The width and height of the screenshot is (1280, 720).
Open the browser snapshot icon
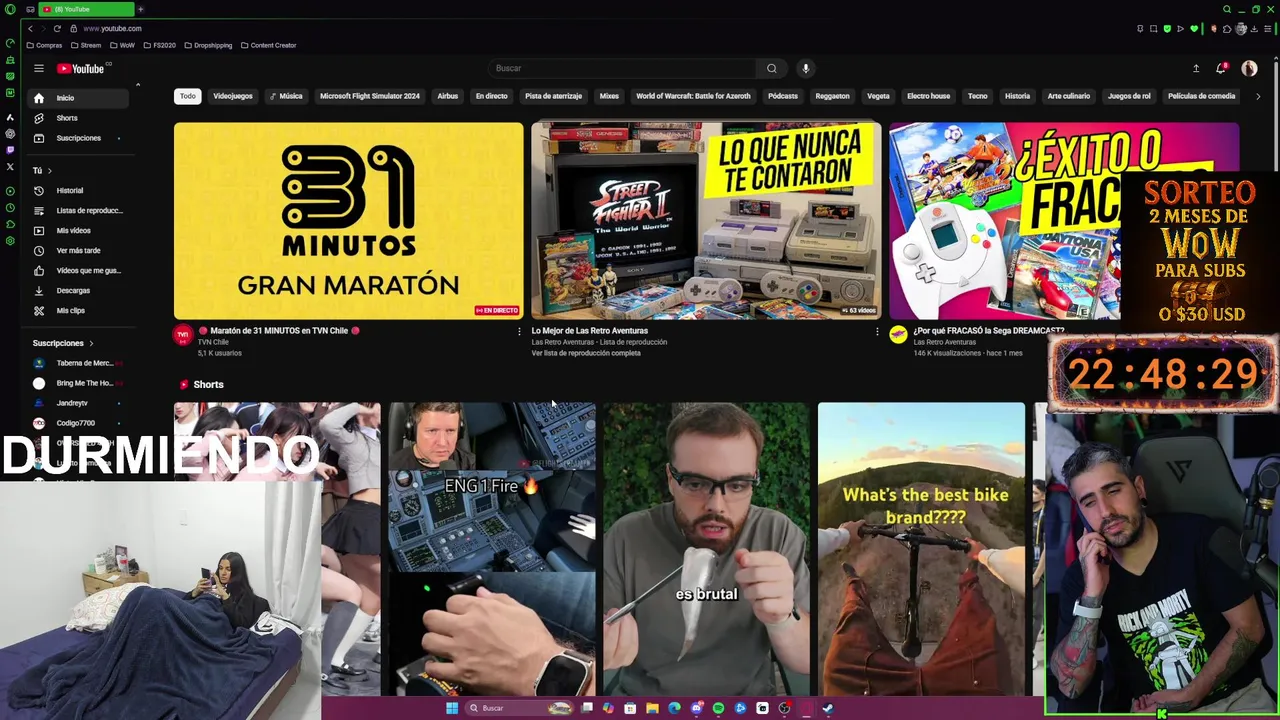[x=1153, y=28]
